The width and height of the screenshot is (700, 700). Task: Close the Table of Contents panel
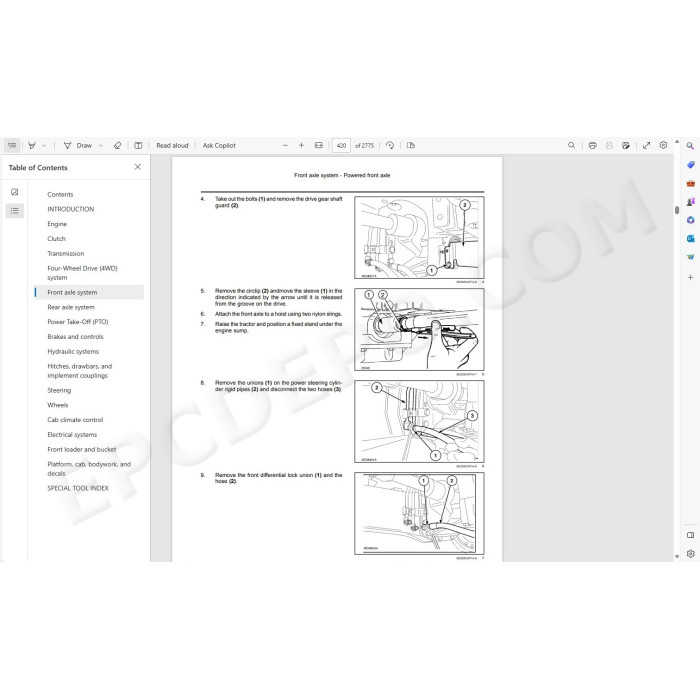click(x=138, y=167)
